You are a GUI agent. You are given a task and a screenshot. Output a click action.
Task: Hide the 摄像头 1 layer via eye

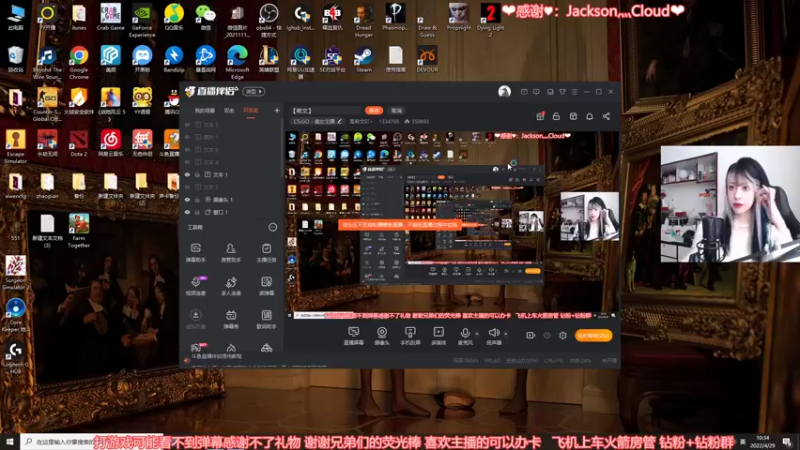187,199
